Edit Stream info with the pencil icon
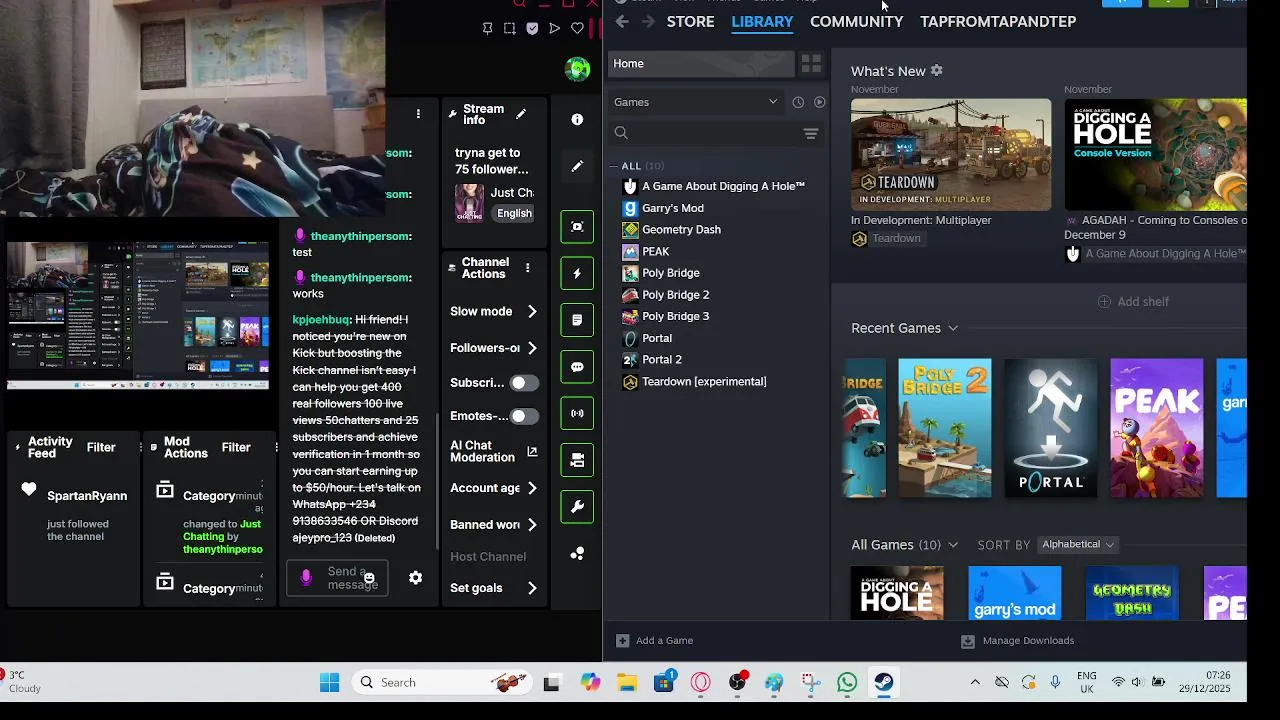Viewport: 1280px width, 720px height. point(521,114)
